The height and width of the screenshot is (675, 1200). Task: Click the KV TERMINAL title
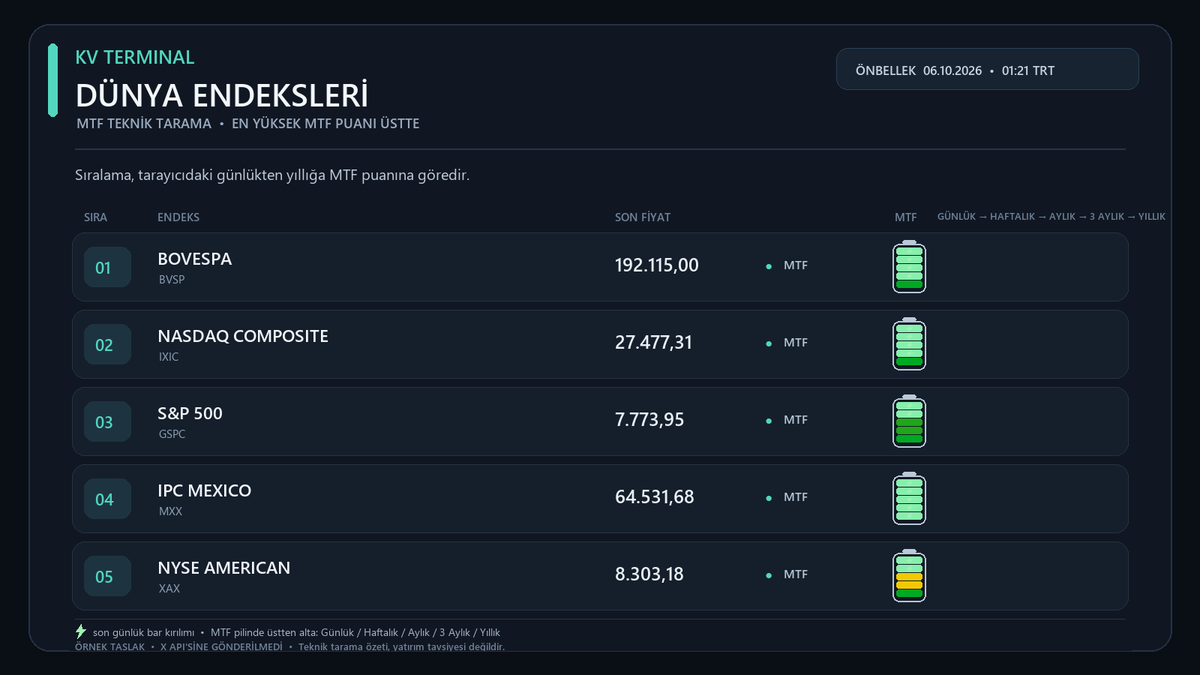[x=135, y=58]
